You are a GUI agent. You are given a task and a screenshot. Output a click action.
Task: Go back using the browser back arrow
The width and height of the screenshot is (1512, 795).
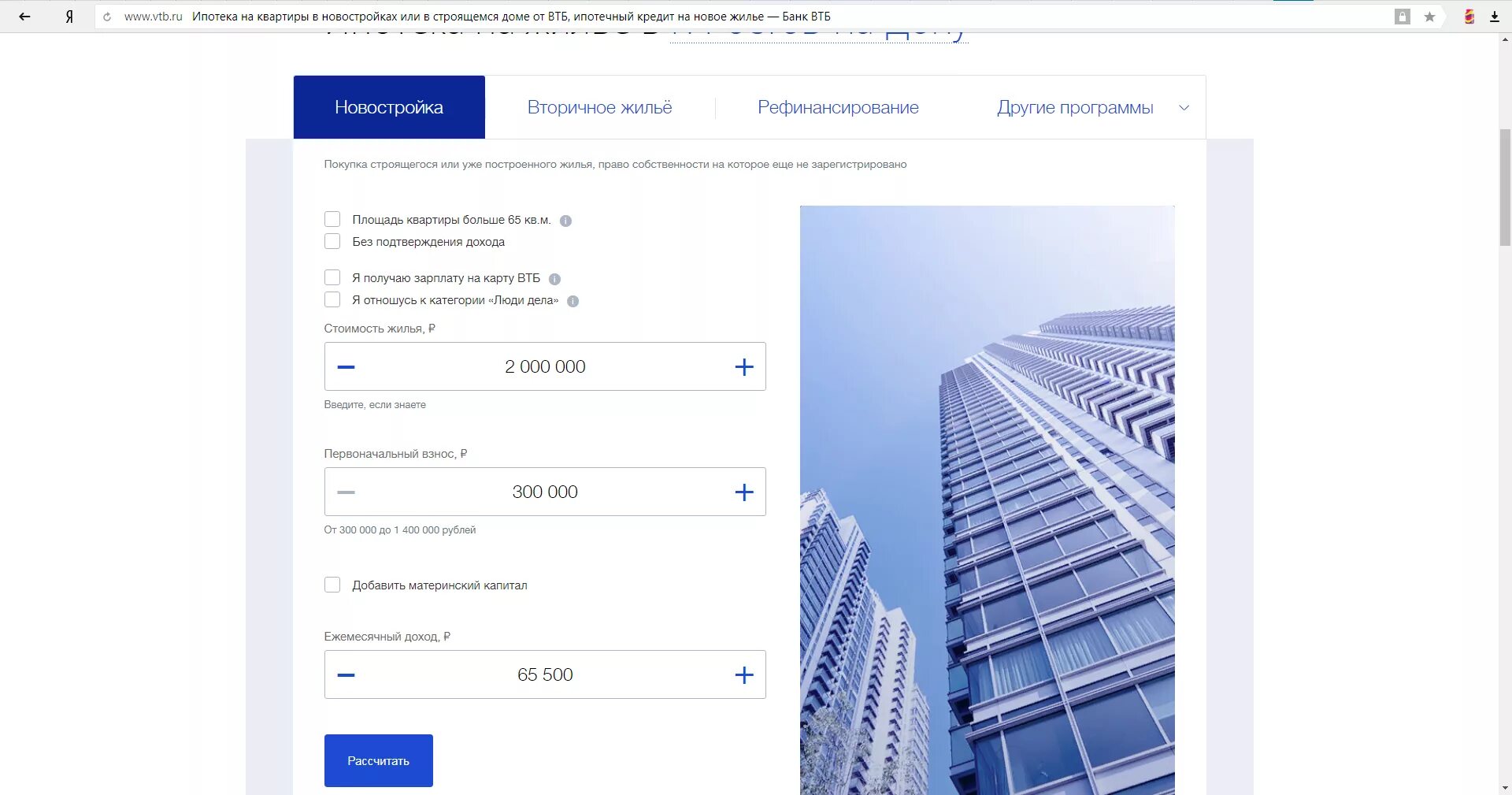click(24, 17)
